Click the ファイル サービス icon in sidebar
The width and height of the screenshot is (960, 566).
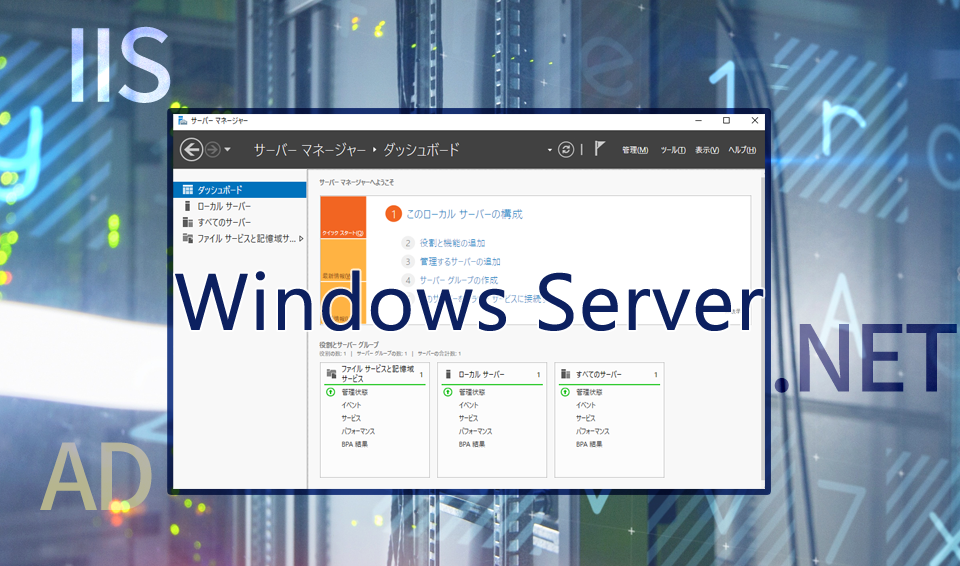(x=188, y=238)
